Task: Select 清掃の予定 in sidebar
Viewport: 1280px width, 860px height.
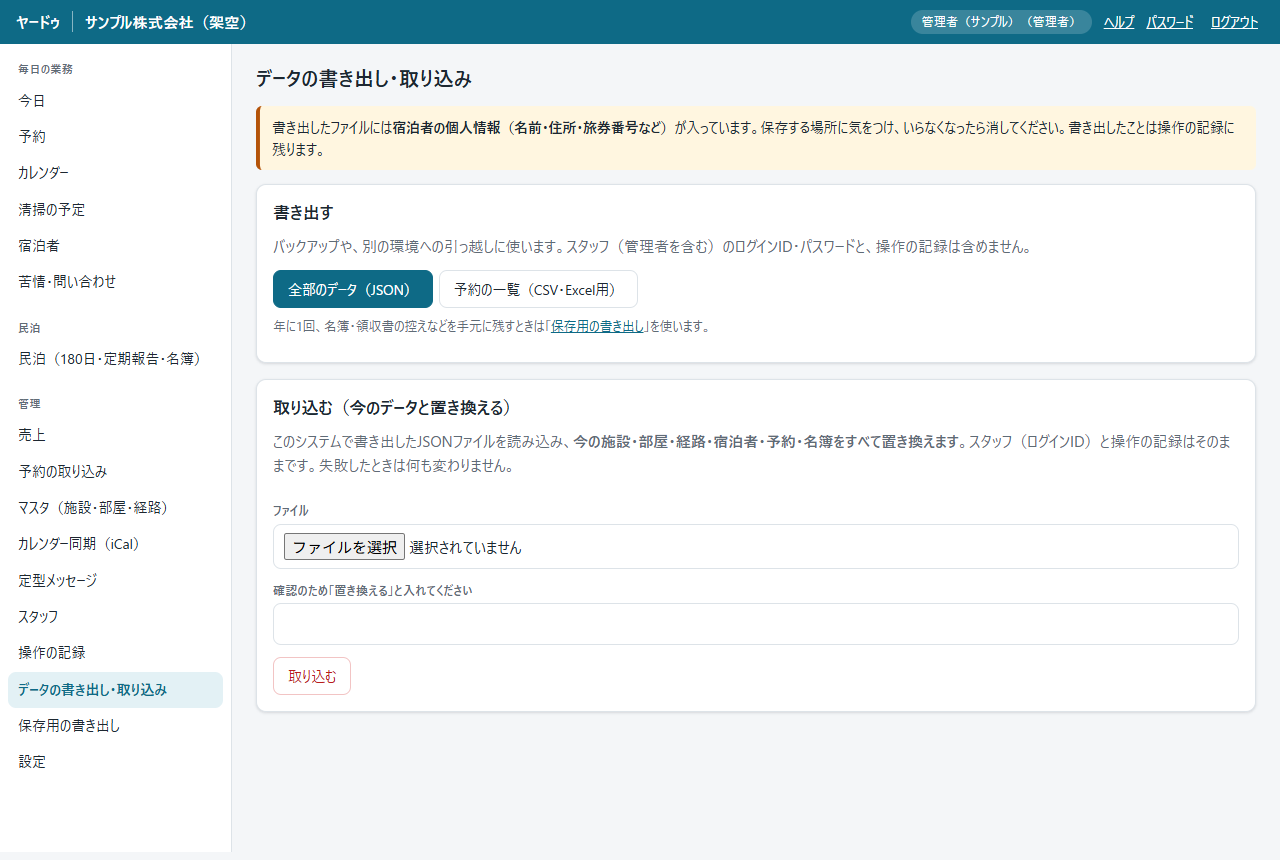Action: tap(115, 209)
